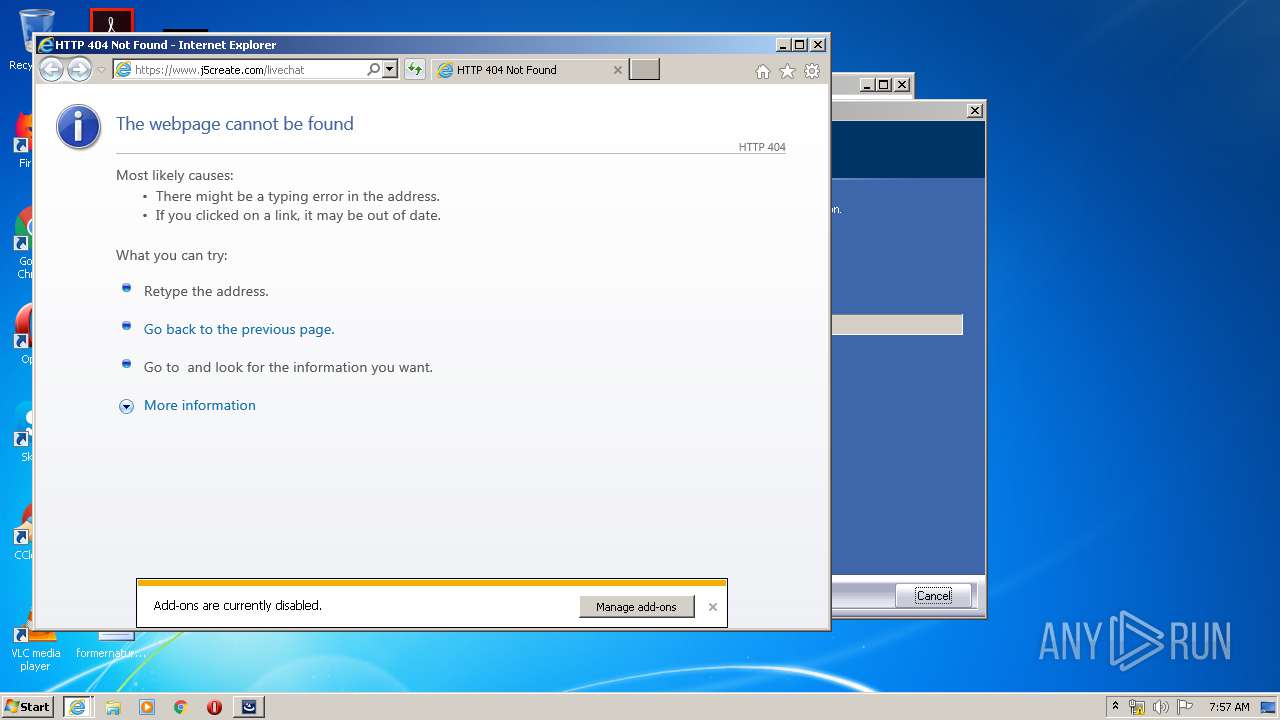
Task: Launch Opera from the taskbar
Action: click(x=214, y=706)
